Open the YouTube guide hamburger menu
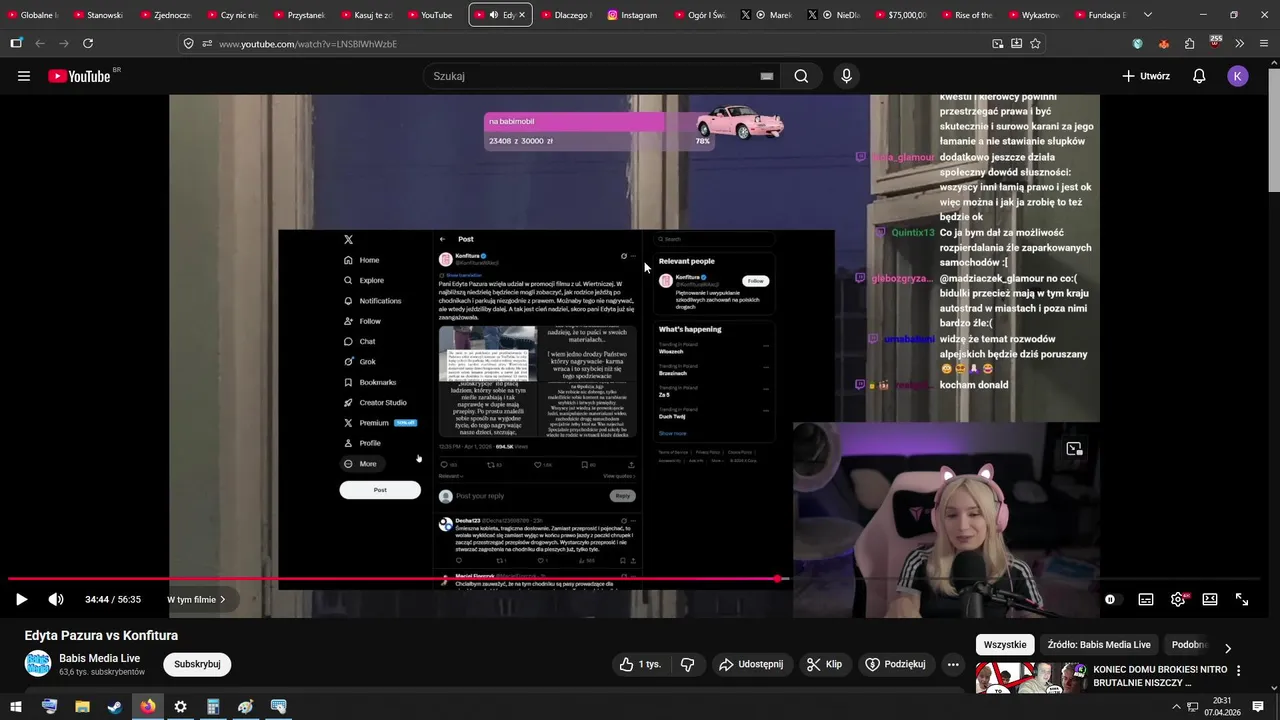Viewport: 1280px width, 720px height. [x=24, y=76]
